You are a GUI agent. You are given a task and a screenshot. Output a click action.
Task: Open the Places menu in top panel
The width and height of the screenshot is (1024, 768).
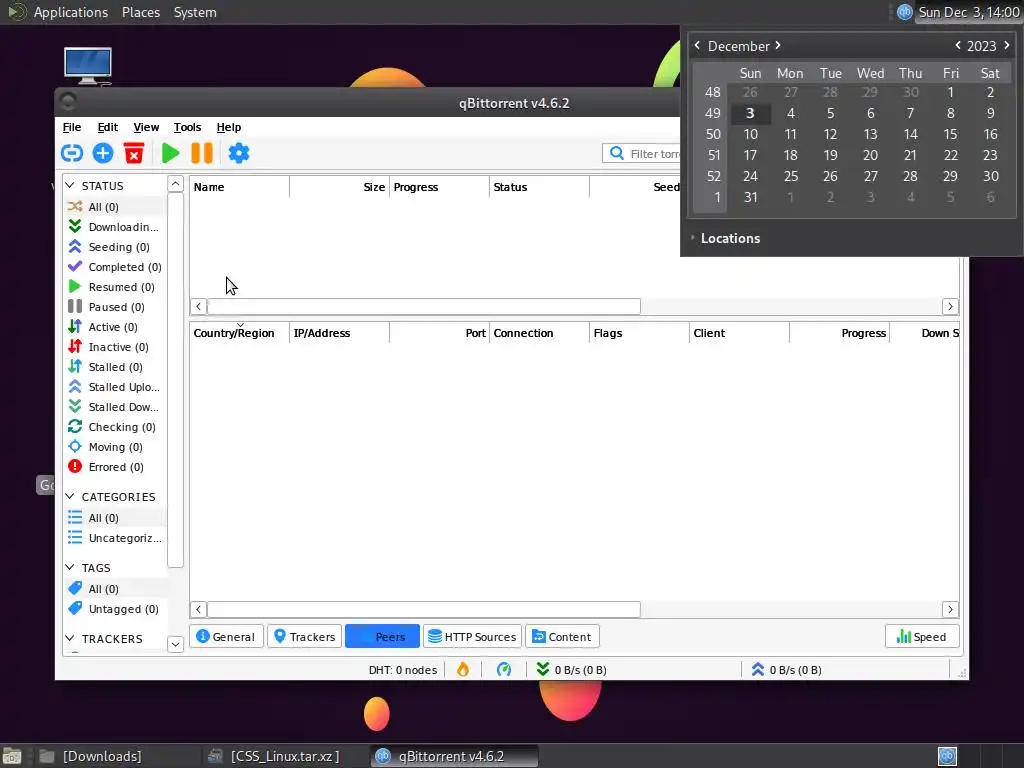(141, 12)
